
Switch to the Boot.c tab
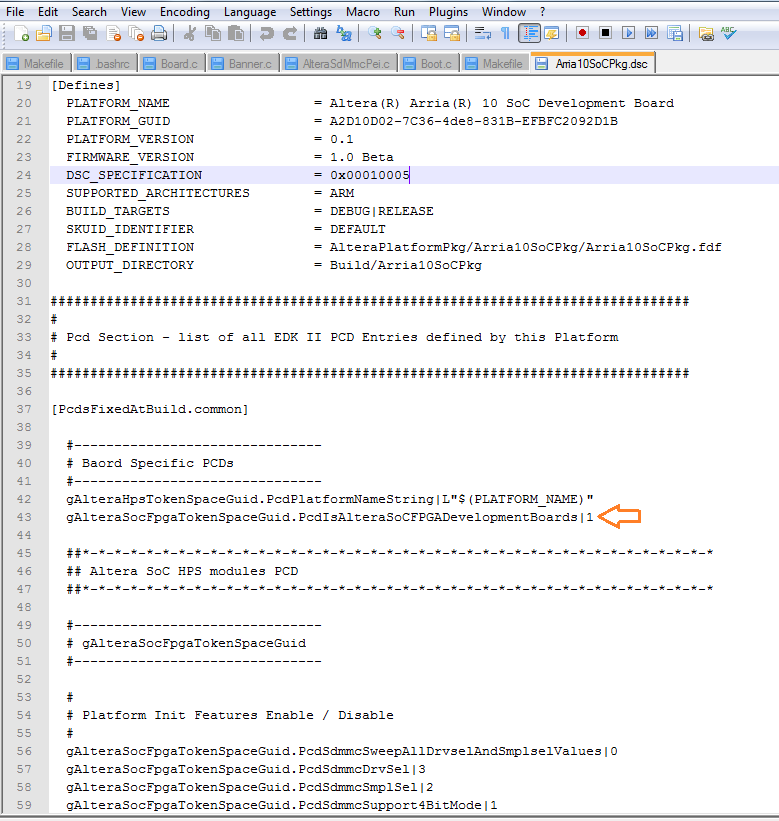pyautogui.click(x=430, y=63)
